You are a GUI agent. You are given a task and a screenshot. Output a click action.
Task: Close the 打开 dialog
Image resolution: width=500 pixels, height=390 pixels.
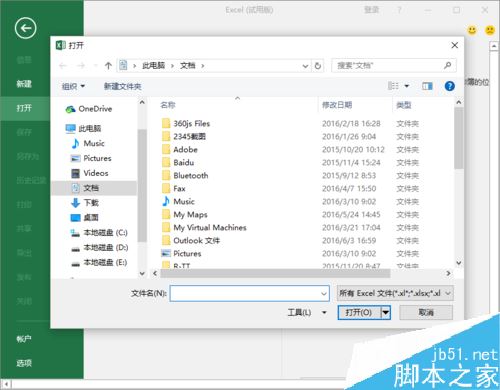455,45
